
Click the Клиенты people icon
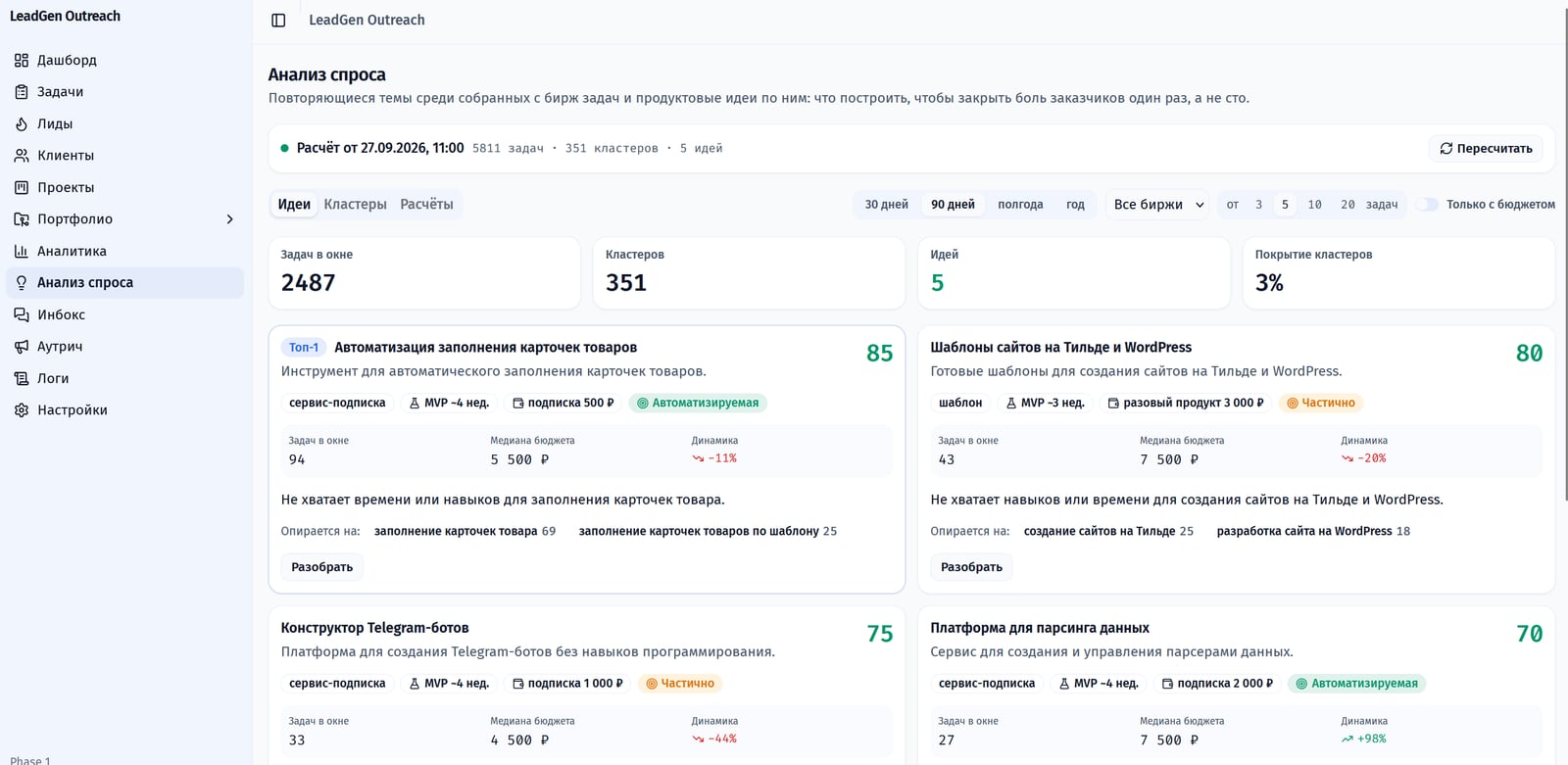[x=22, y=156]
